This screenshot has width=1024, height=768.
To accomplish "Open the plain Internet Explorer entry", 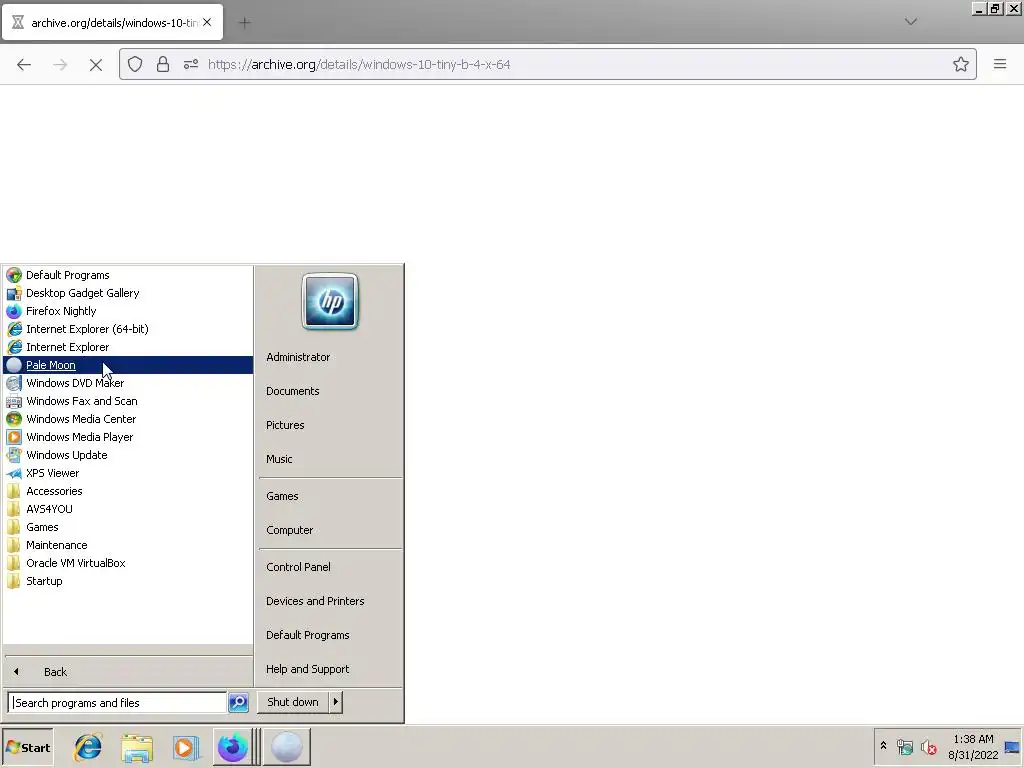I will pos(128,347).
